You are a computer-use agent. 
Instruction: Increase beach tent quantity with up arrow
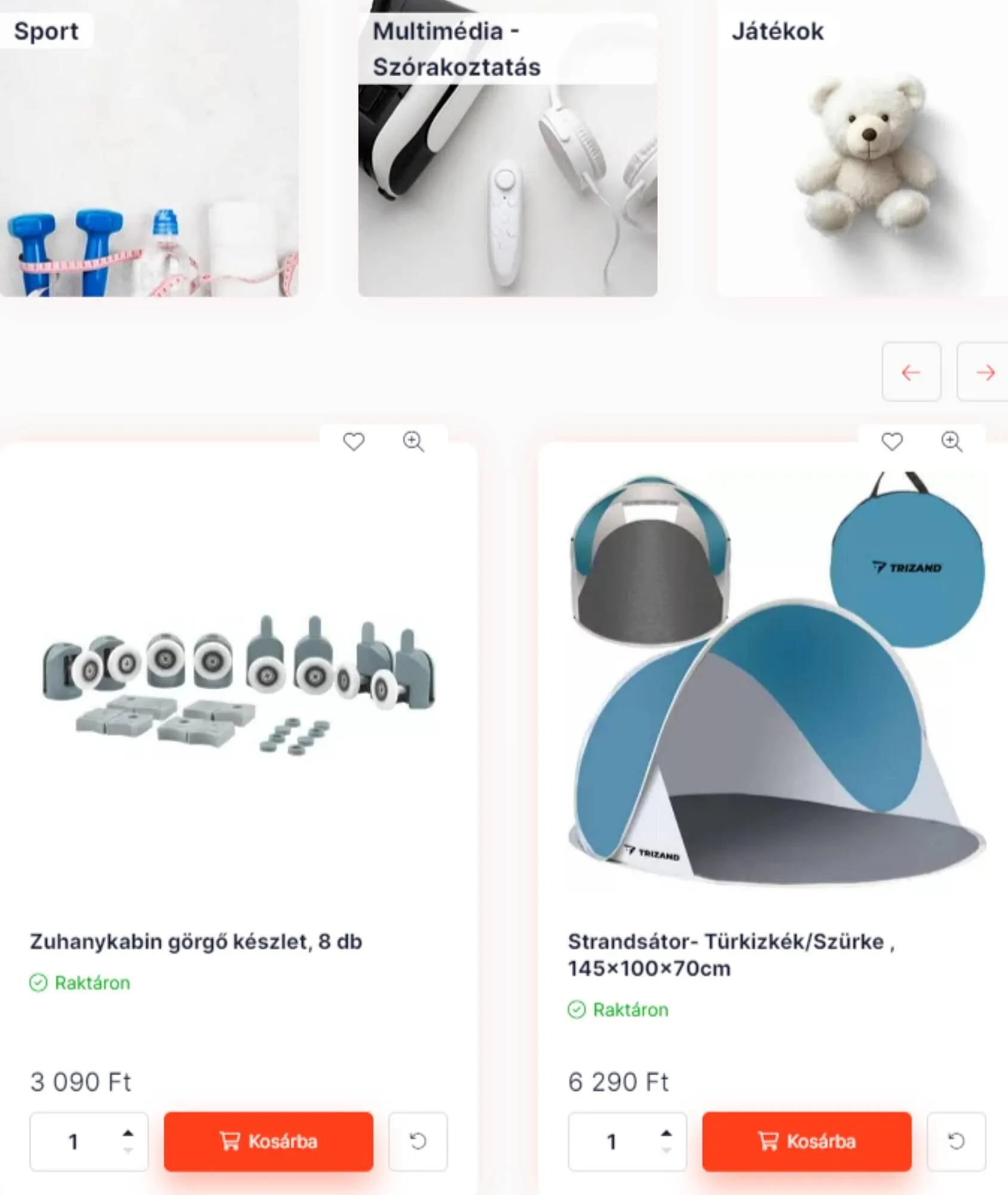tap(666, 1133)
